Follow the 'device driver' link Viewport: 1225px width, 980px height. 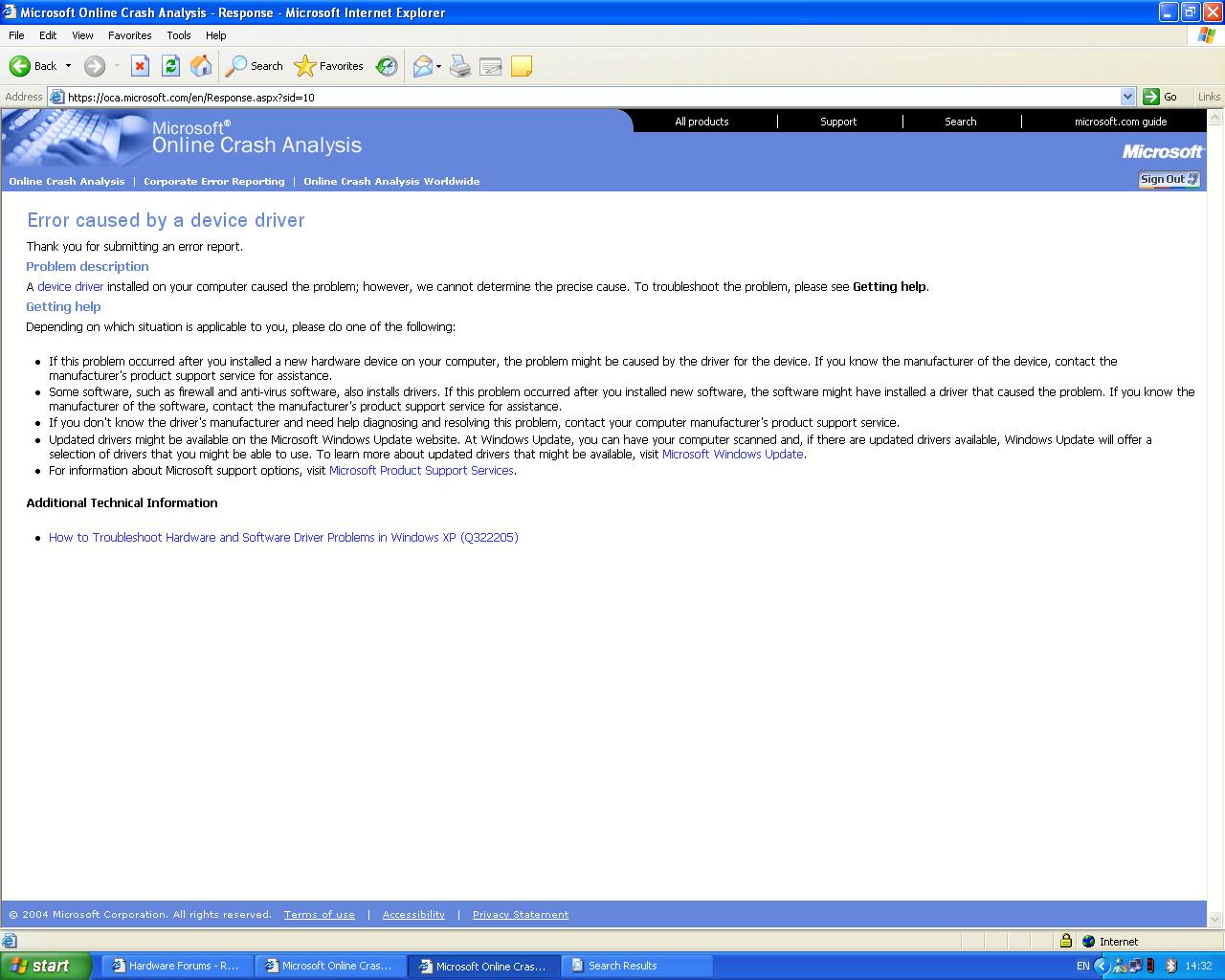(70, 286)
